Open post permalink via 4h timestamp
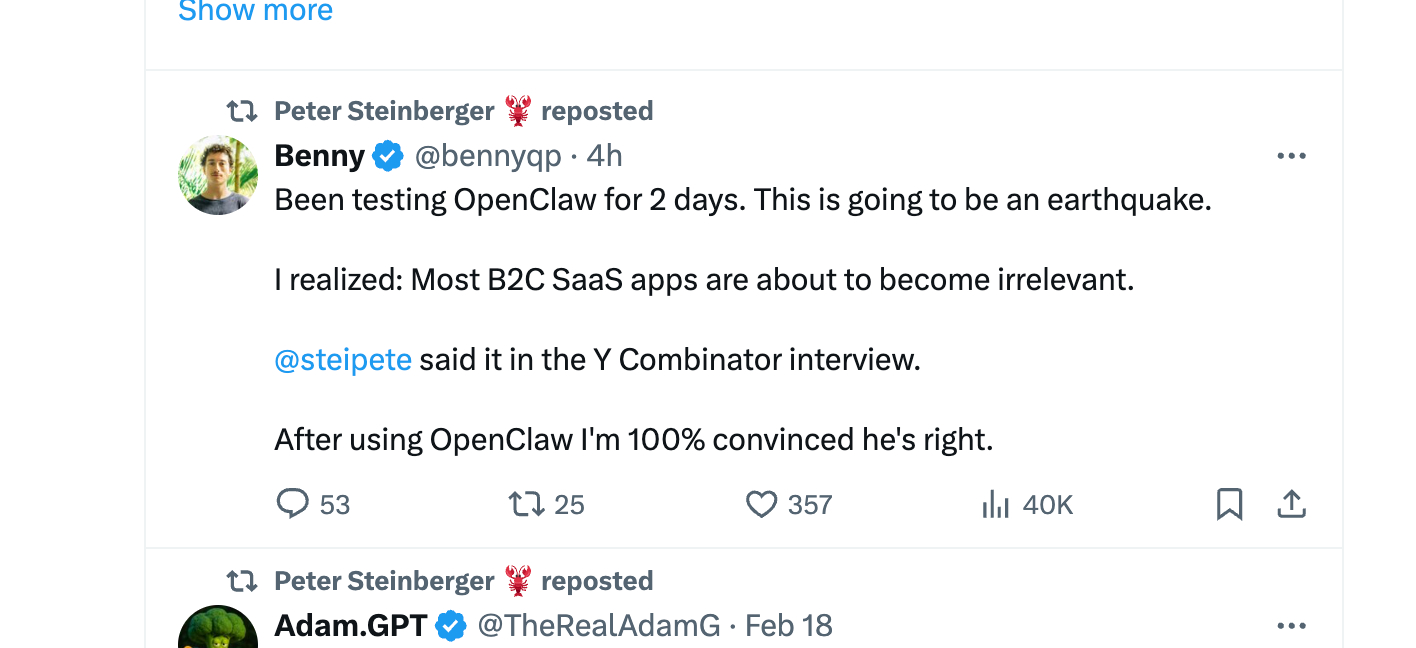Image resolution: width=1416 pixels, height=648 pixels. 604,156
